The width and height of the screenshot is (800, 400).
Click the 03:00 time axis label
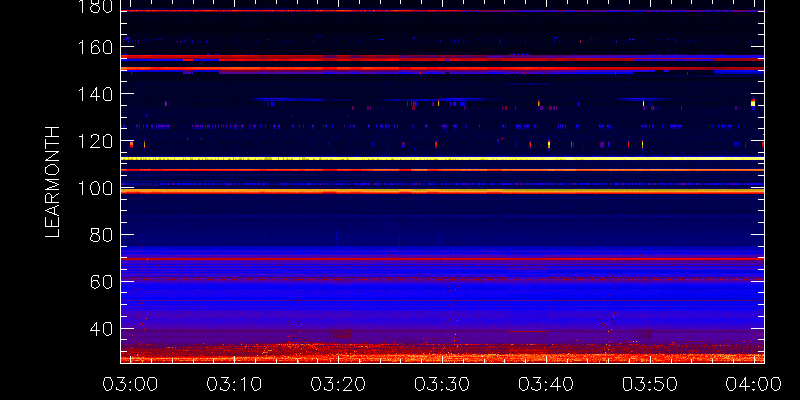click(x=130, y=384)
